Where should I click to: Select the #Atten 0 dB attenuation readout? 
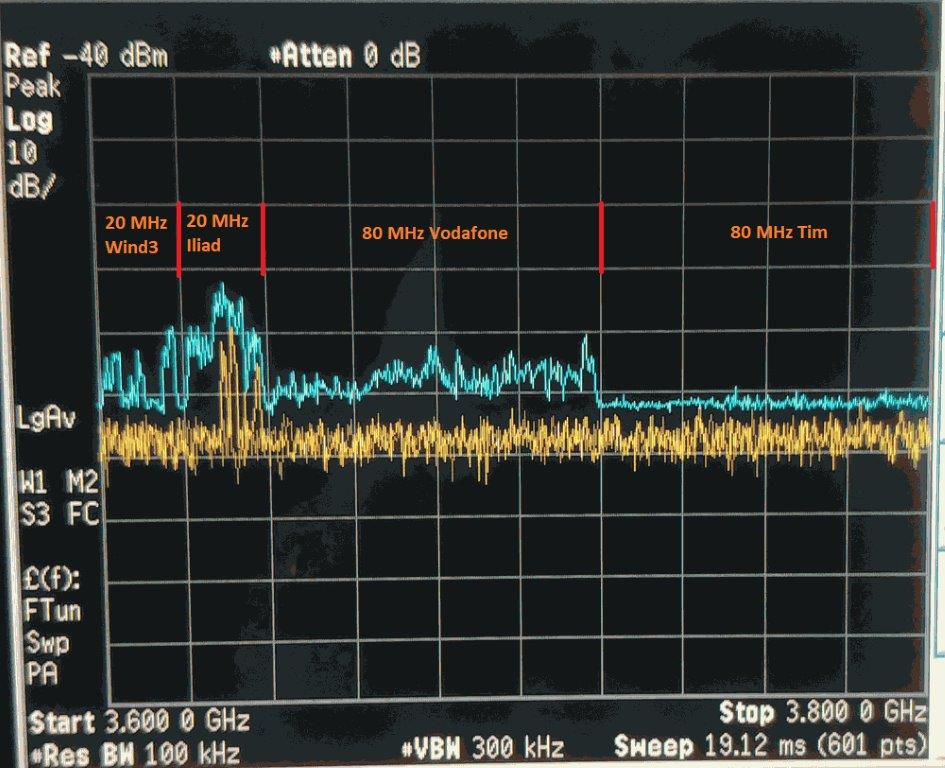344,55
